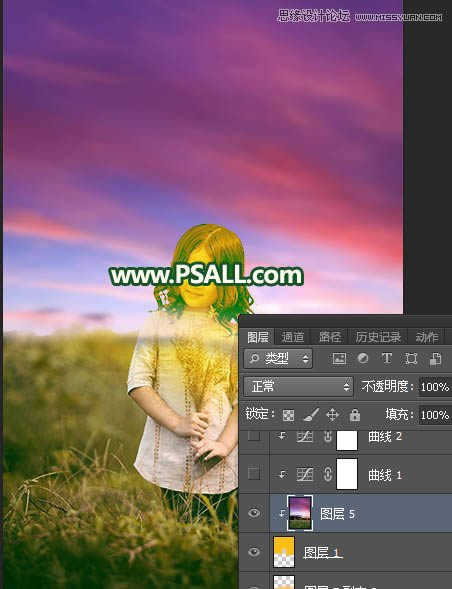This screenshot has width=452, height=589.
Task: Click the 填充 label
Action: [x=399, y=415]
